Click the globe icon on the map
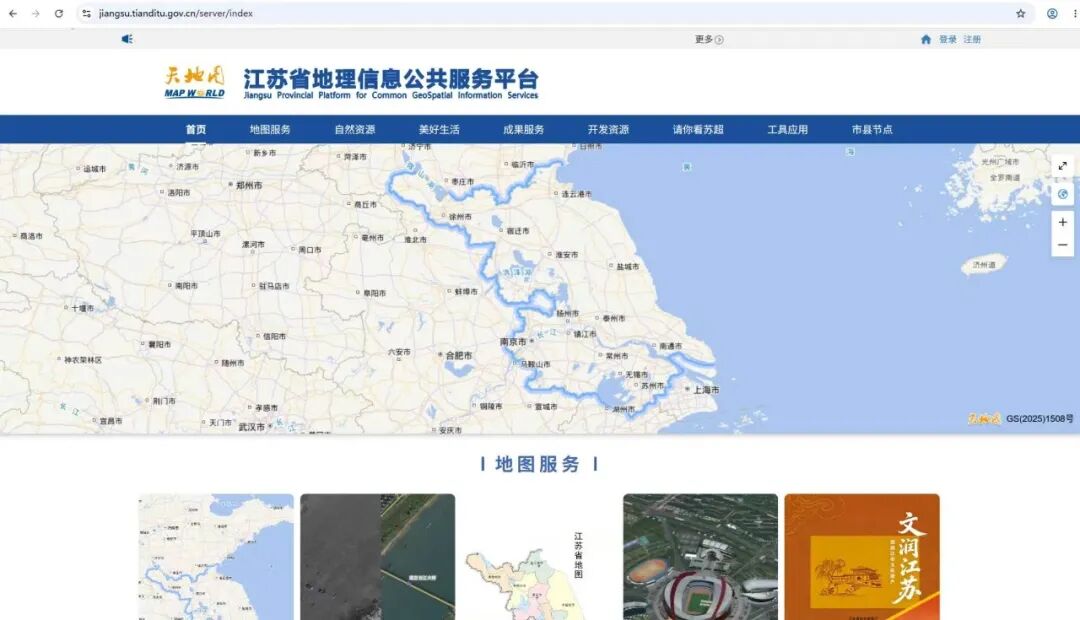The image size is (1080, 620). pyautogui.click(x=1063, y=194)
